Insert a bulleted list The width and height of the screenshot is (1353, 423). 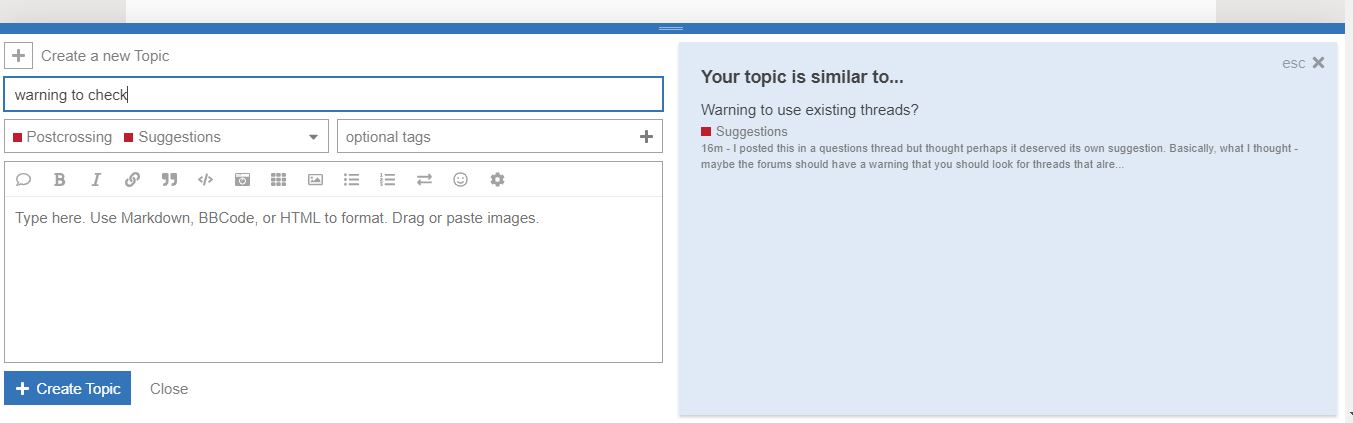351,180
